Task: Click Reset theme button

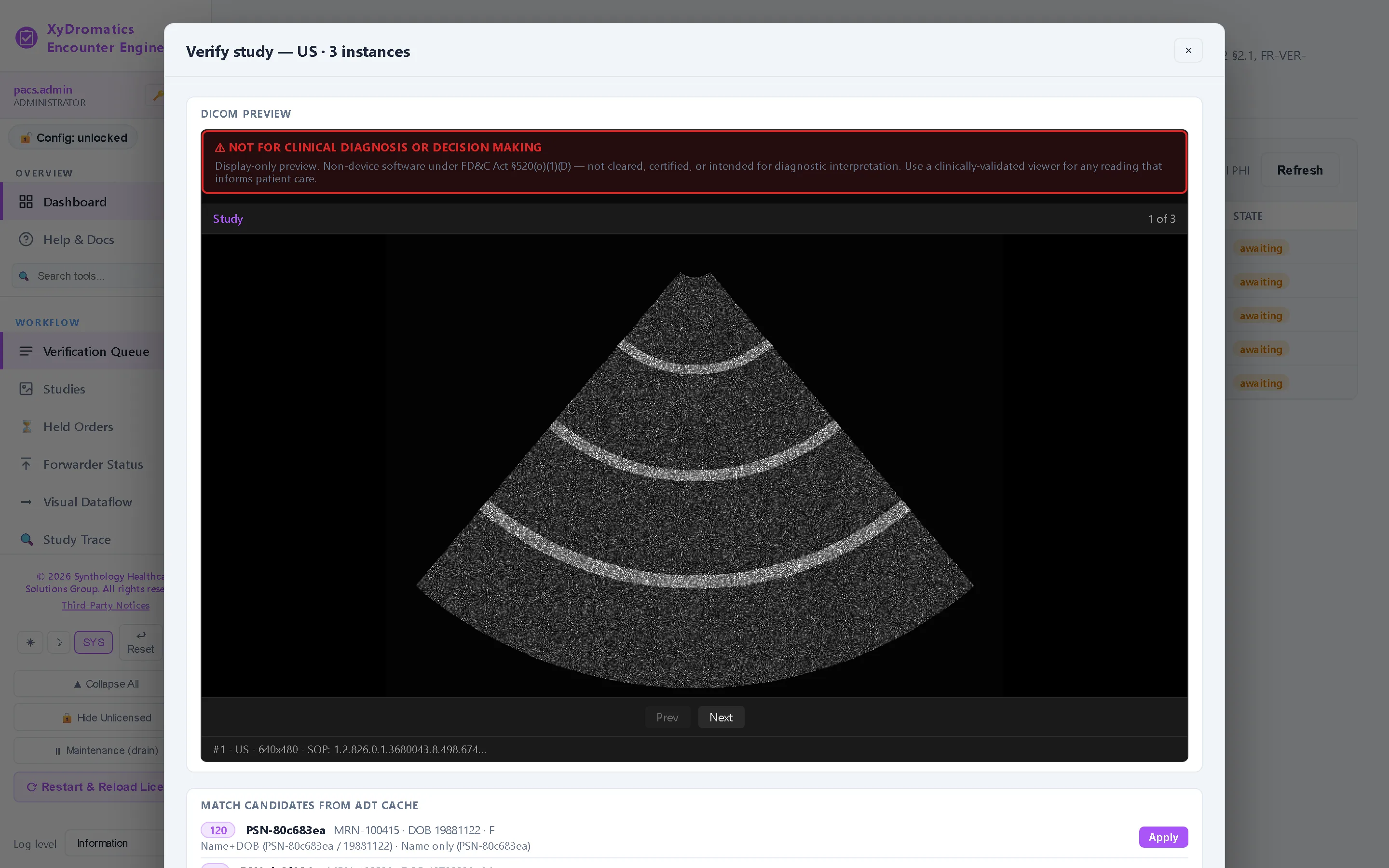Action: (x=141, y=642)
